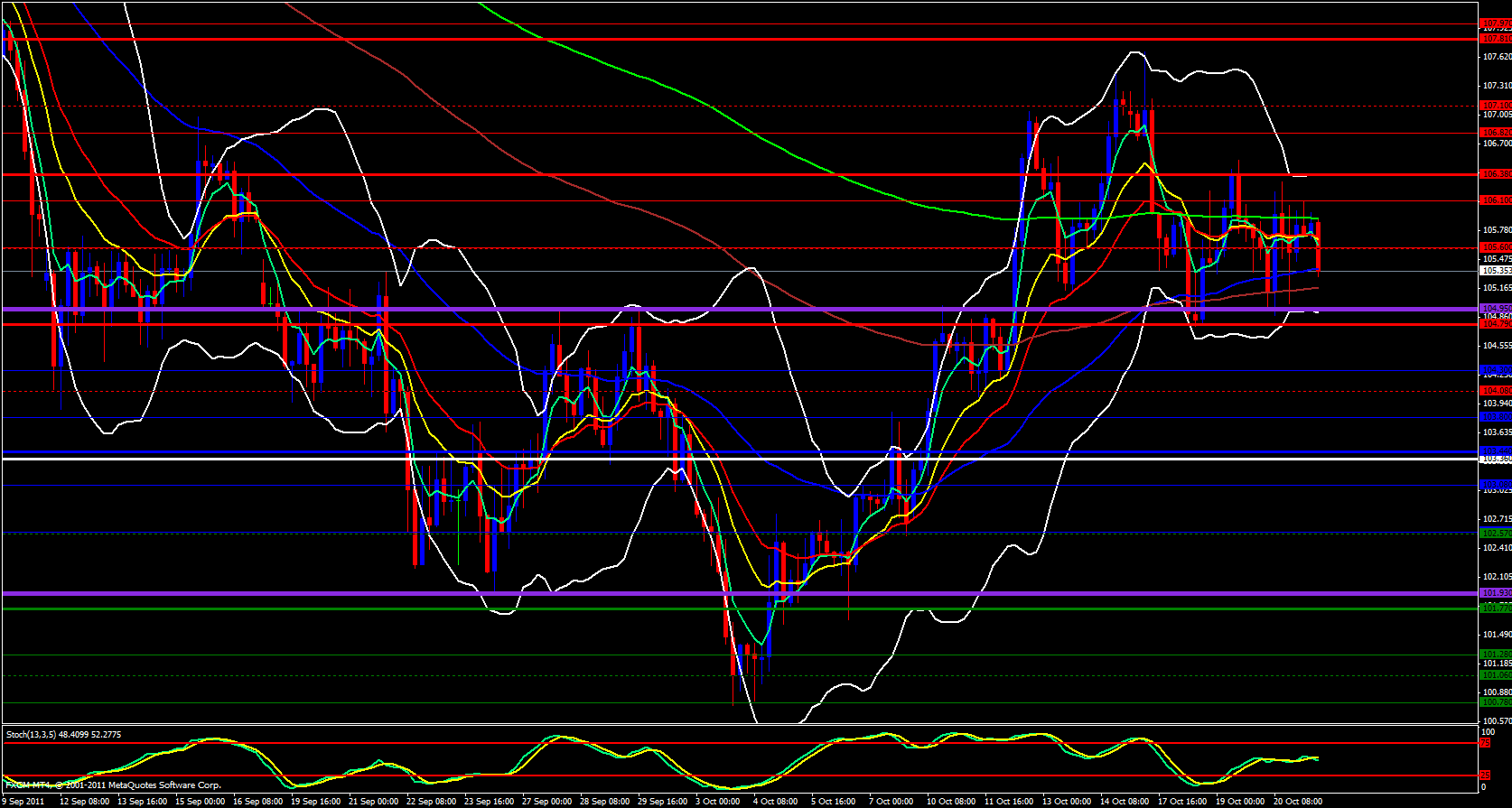The image size is (1512, 808).
Task: Select the green 101.770 support level tag
Action: pyautogui.click(x=1496, y=608)
